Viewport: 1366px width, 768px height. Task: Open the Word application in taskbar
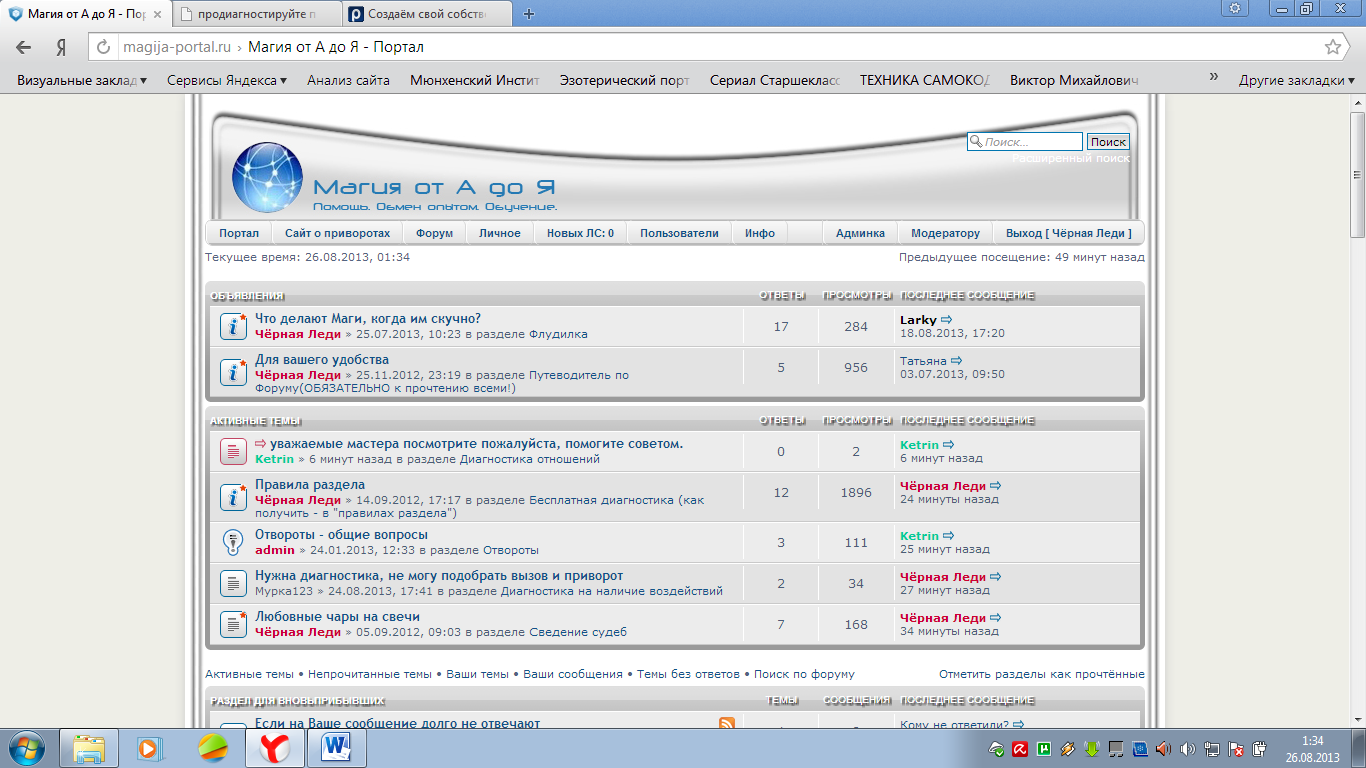click(336, 748)
